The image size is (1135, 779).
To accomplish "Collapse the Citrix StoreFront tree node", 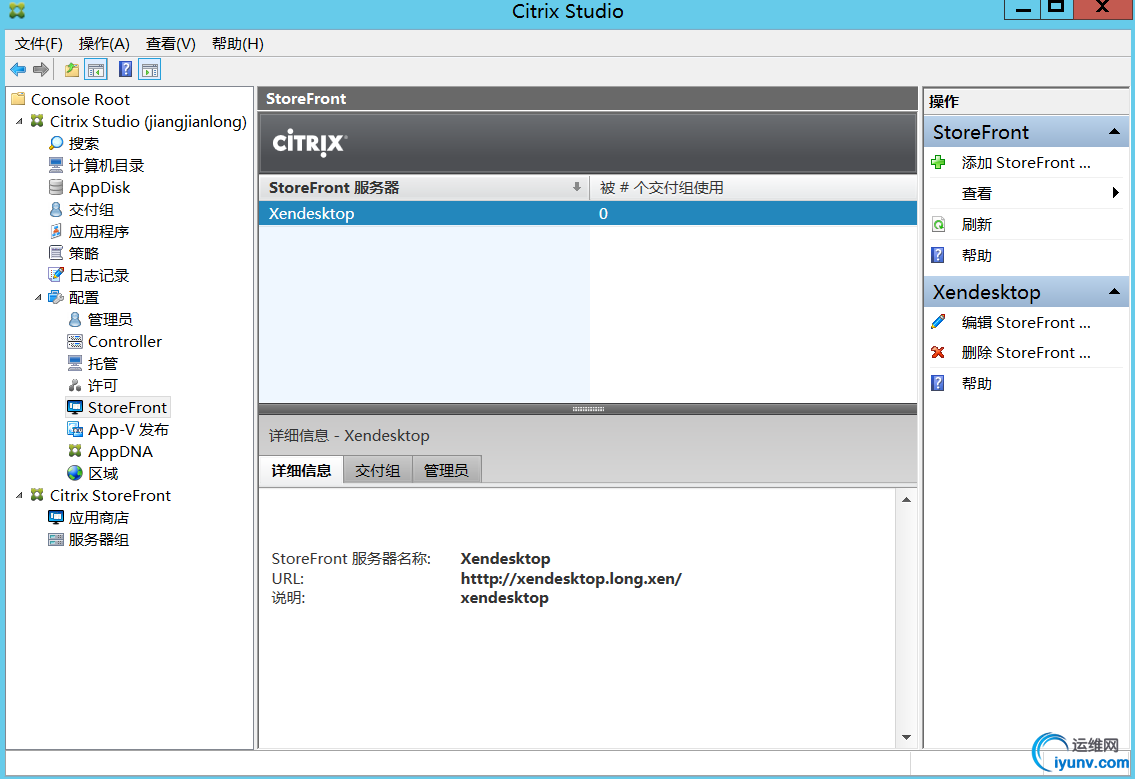I will [20, 495].
